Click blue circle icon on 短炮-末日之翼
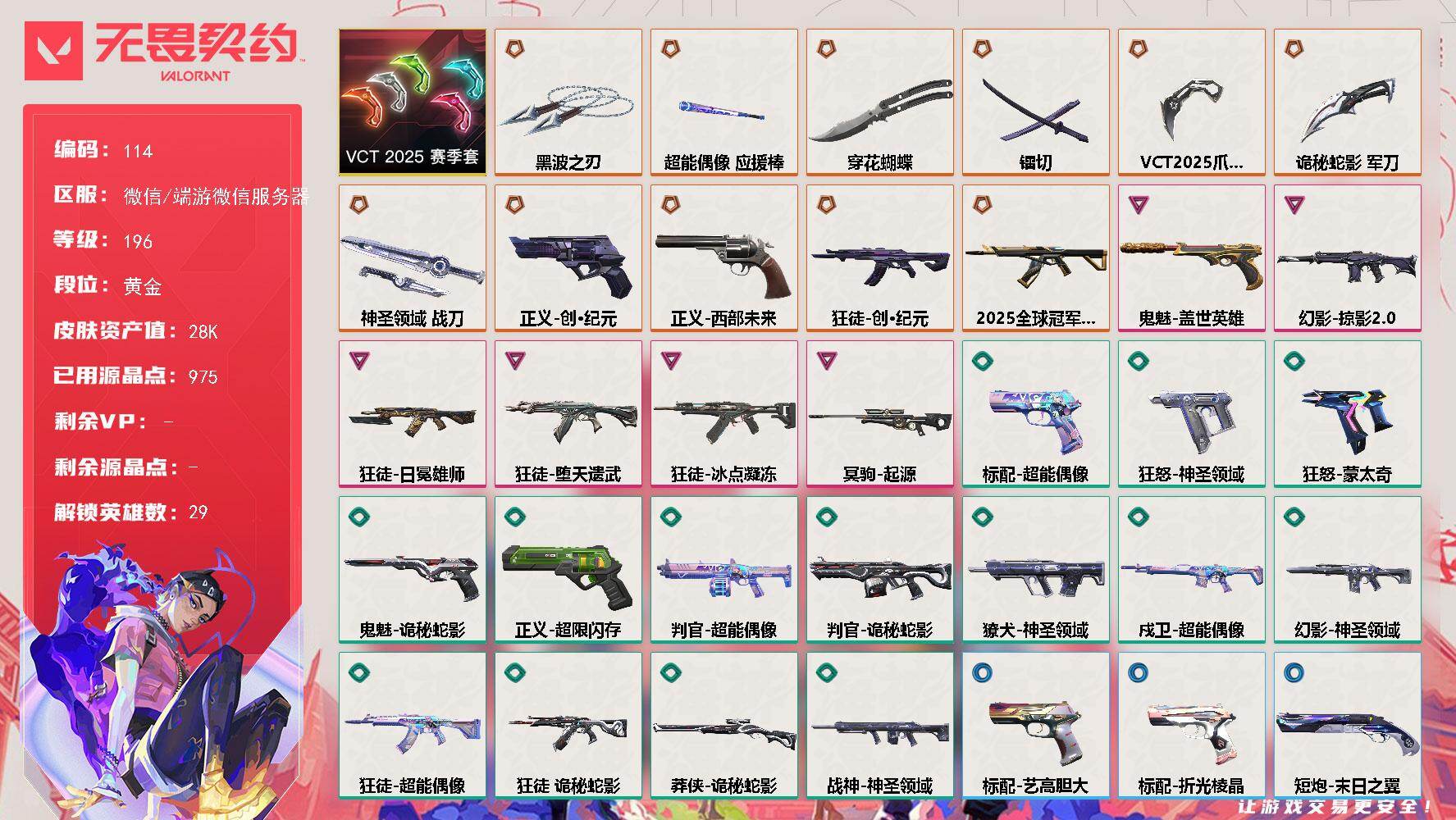Screen dimensions: 1456x820 tap(1294, 673)
